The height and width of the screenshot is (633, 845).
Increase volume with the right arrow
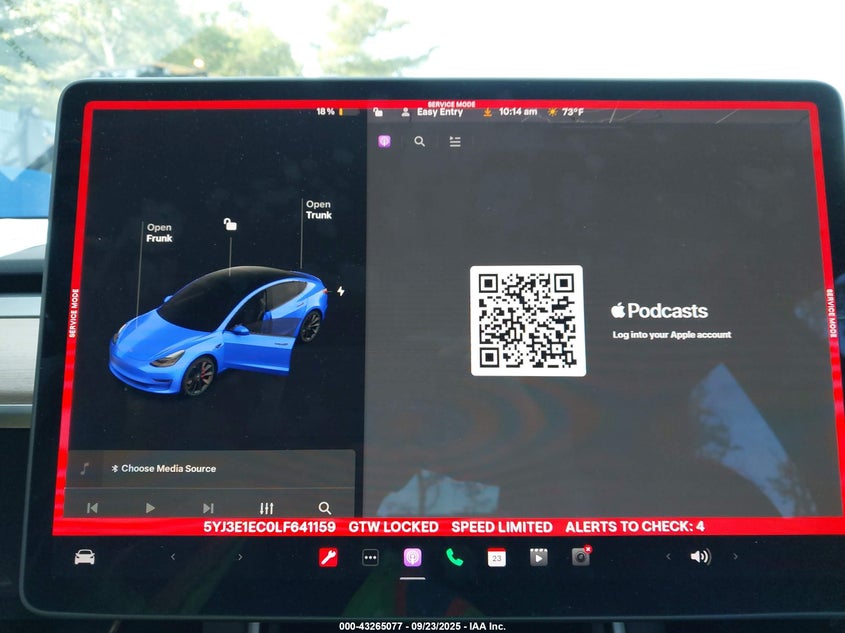pyautogui.click(x=735, y=557)
